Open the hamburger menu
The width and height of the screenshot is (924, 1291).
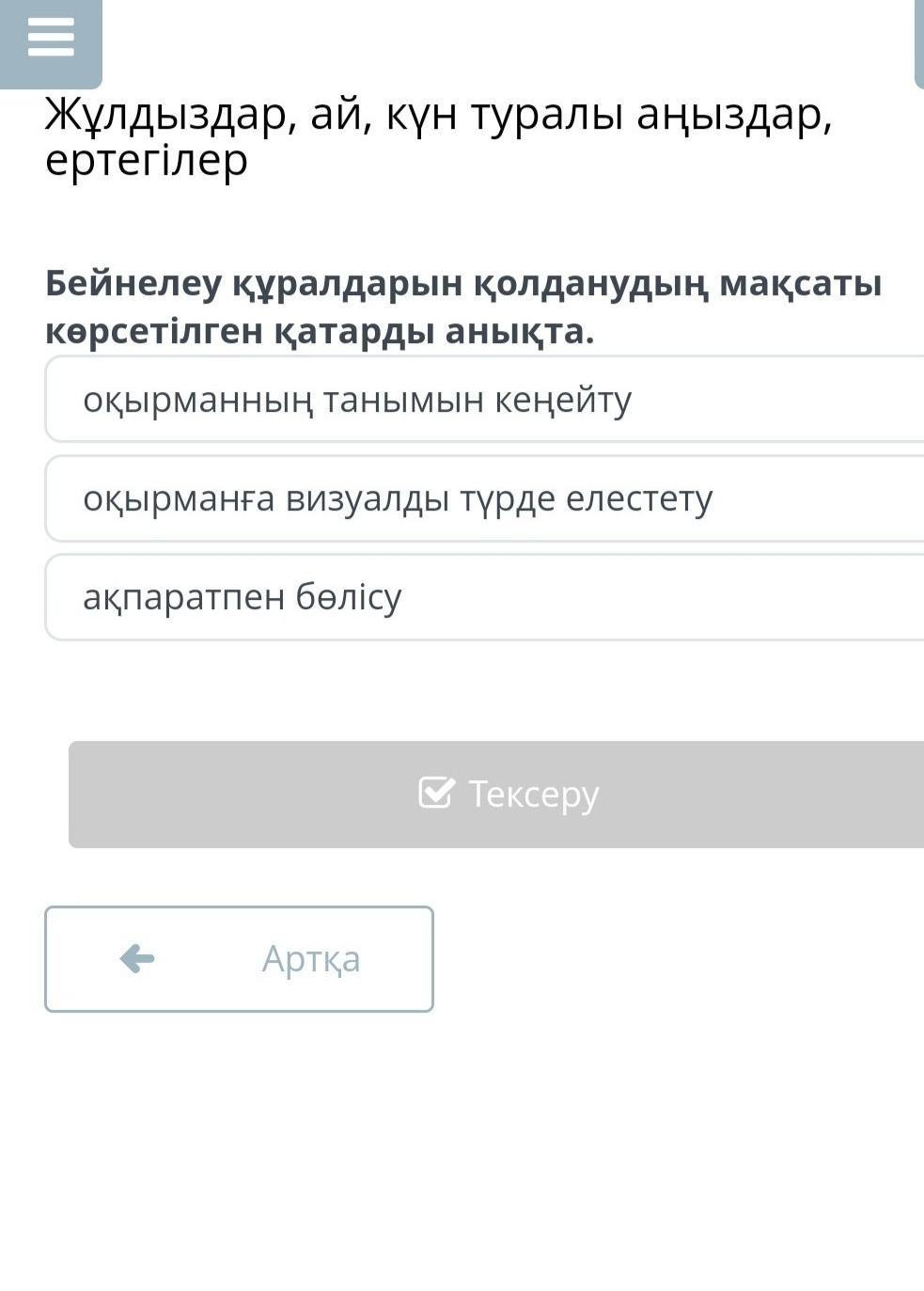[x=51, y=39]
